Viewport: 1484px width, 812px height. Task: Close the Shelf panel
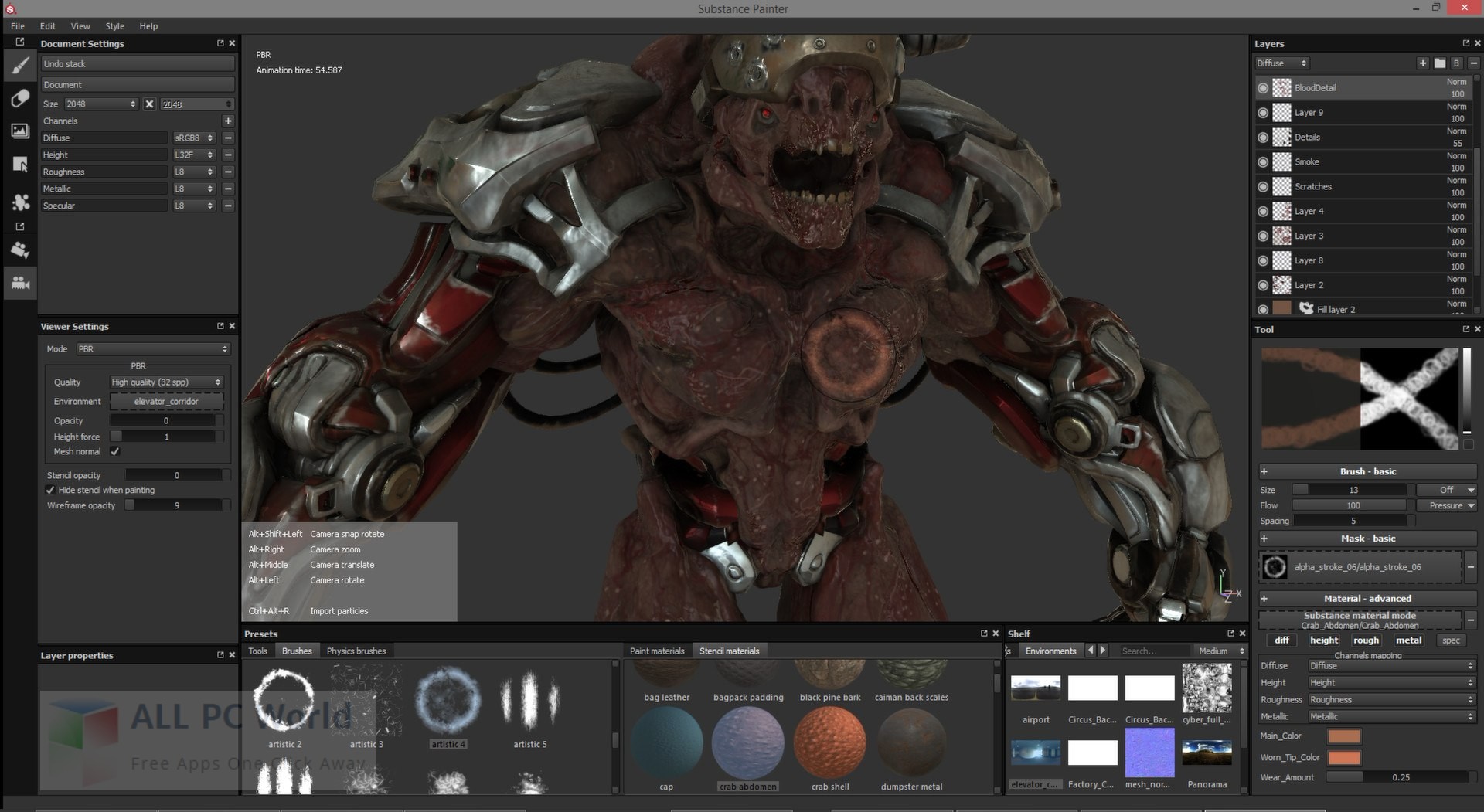click(x=1243, y=634)
